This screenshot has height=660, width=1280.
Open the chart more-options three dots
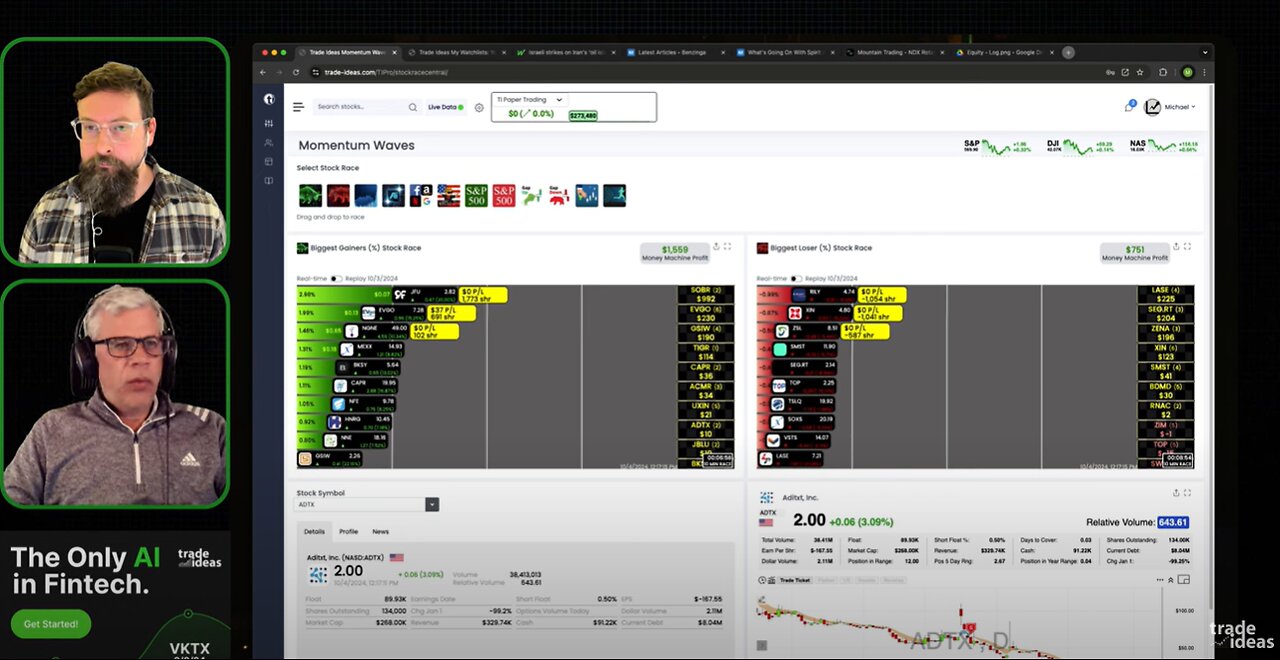1158,580
